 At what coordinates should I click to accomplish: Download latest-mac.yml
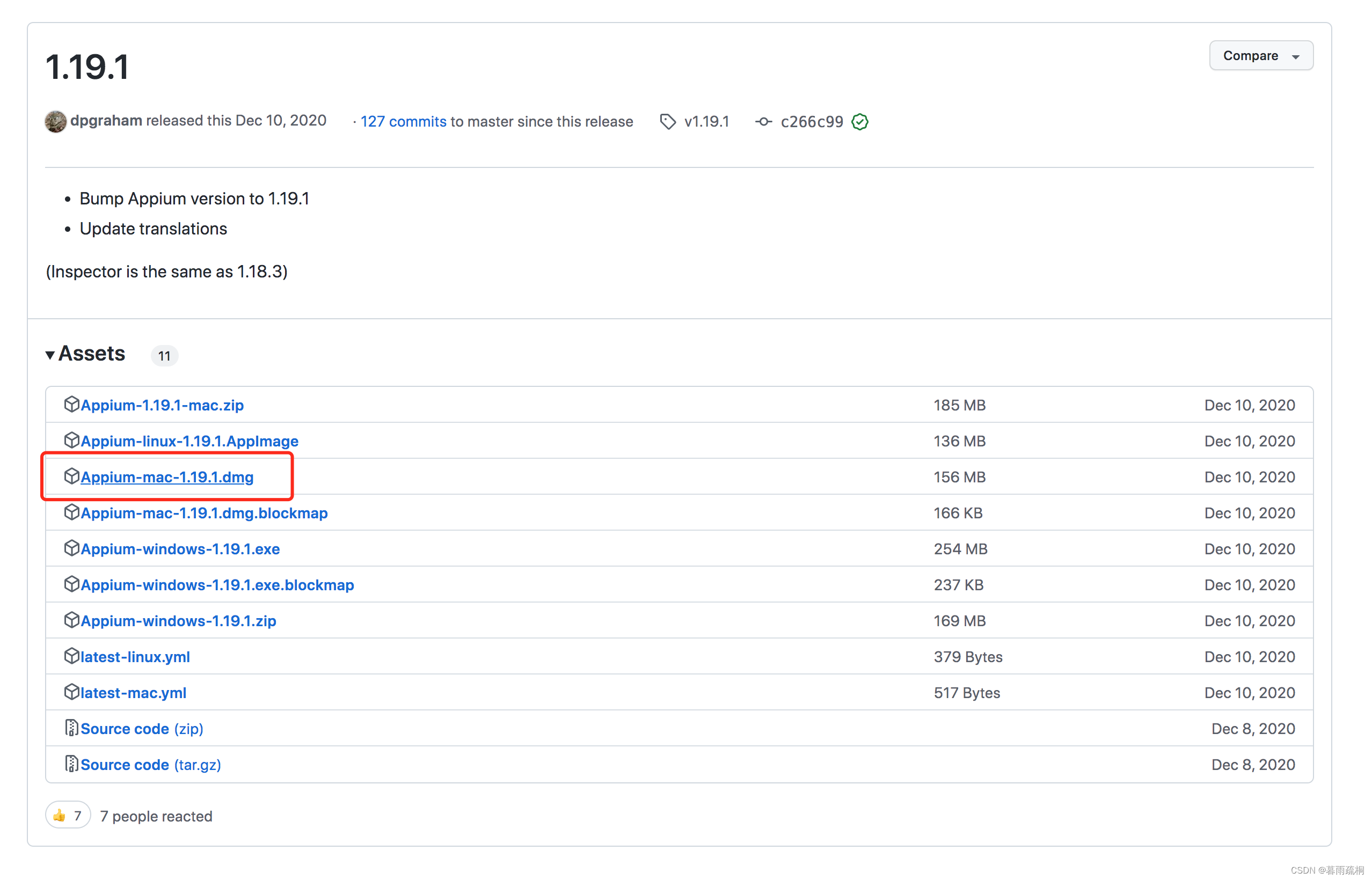click(133, 693)
